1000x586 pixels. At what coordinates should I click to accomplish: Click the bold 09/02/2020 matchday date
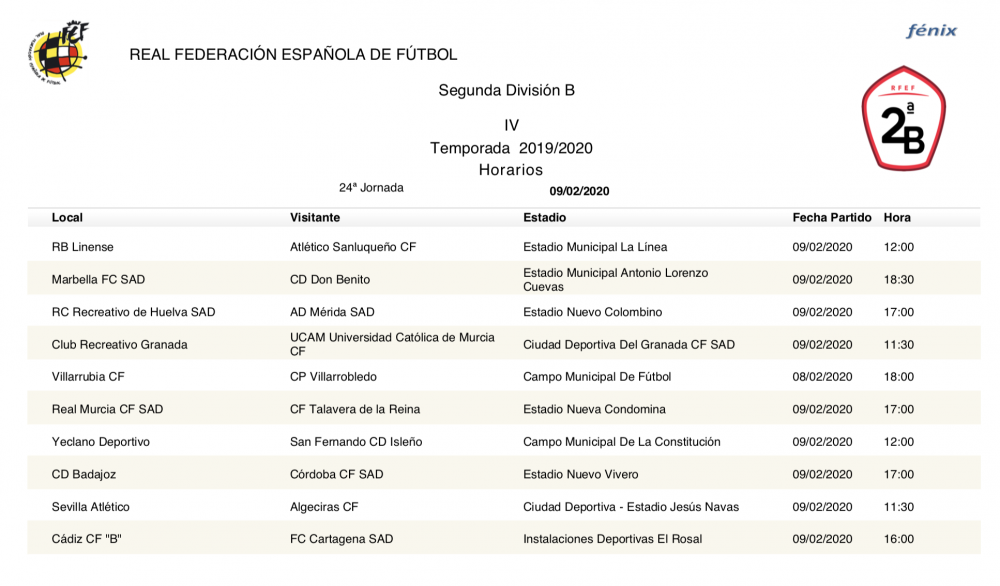tap(579, 192)
